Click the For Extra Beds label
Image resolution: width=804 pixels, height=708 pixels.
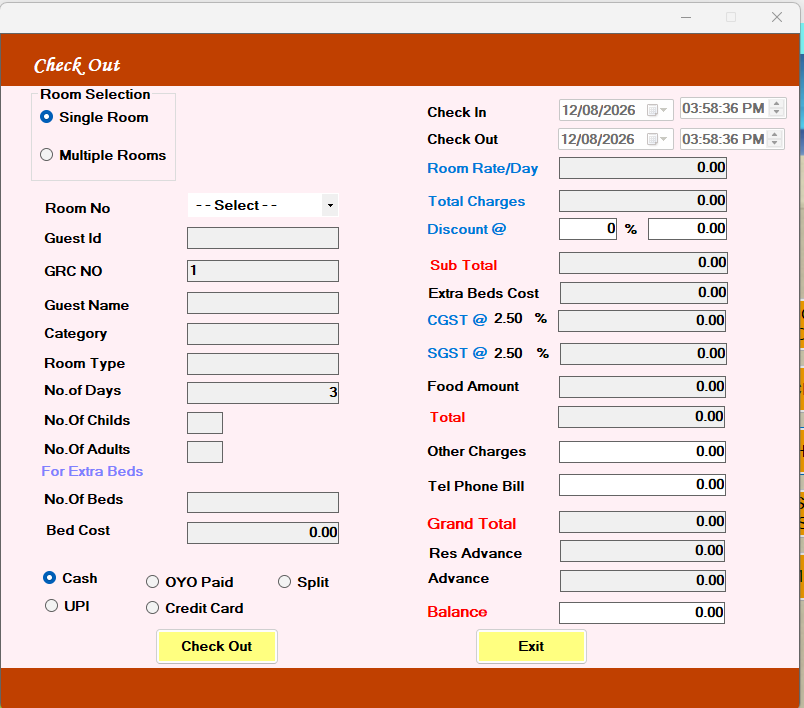92,471
